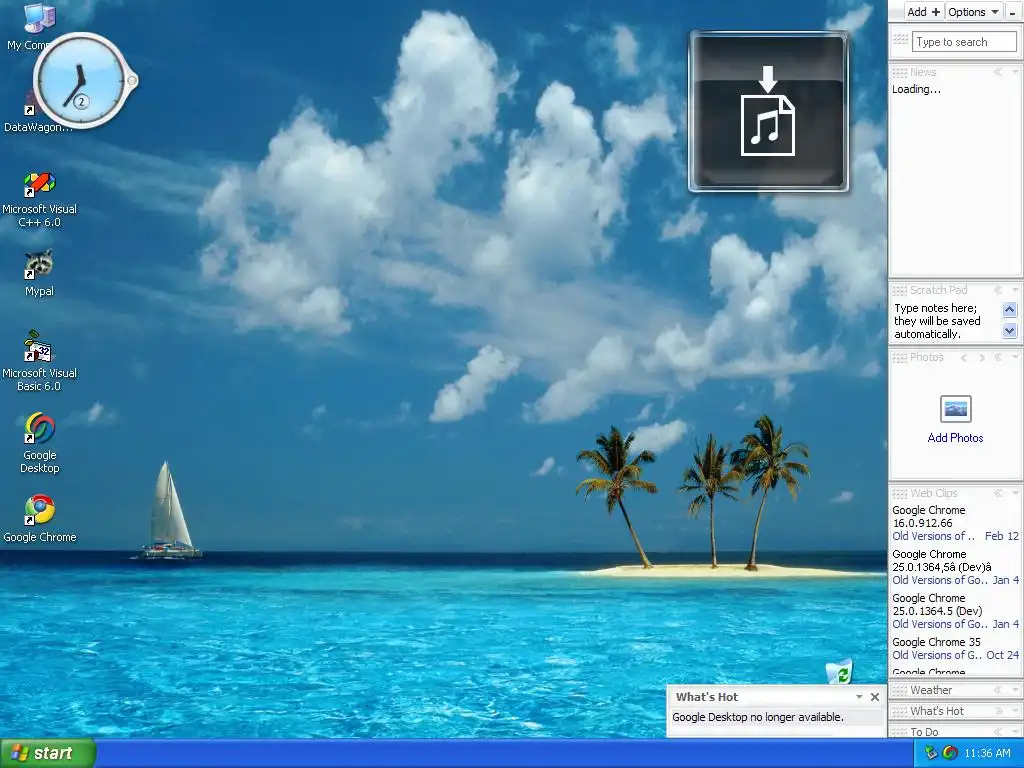Click the Add Photos picture icon
Viewport: 1024px width, 768px height.
(x=955, y=409)
